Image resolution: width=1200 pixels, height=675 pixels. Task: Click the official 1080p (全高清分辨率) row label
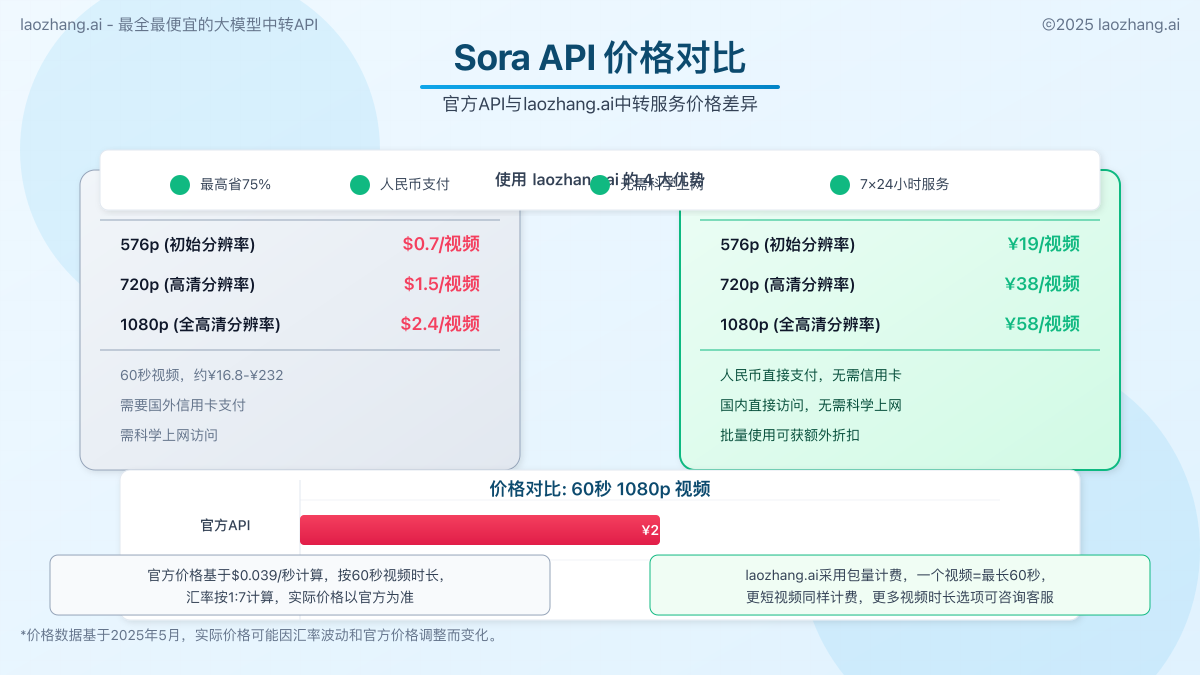coord(200,324)
